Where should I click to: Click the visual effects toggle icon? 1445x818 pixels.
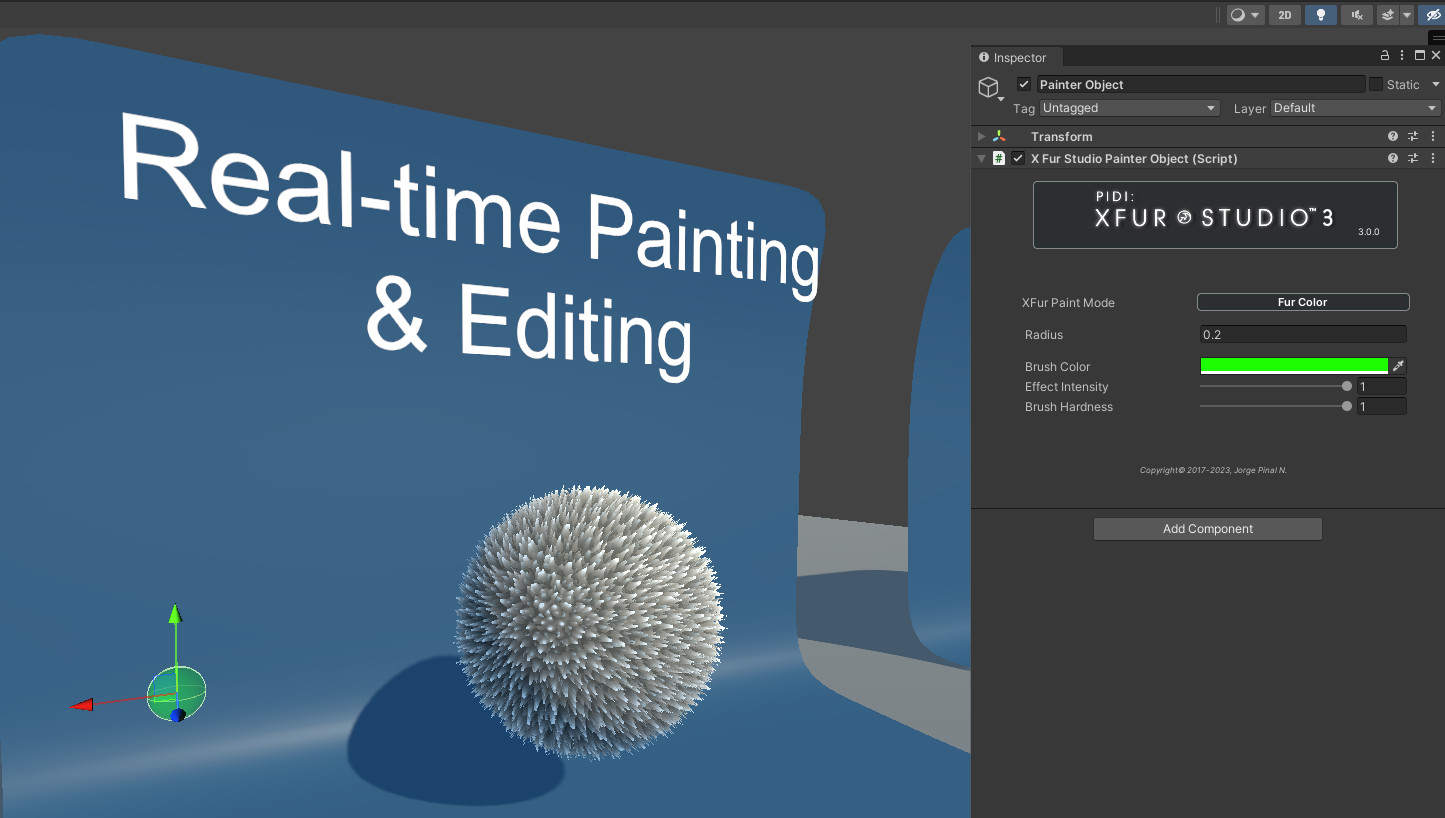1389,14
